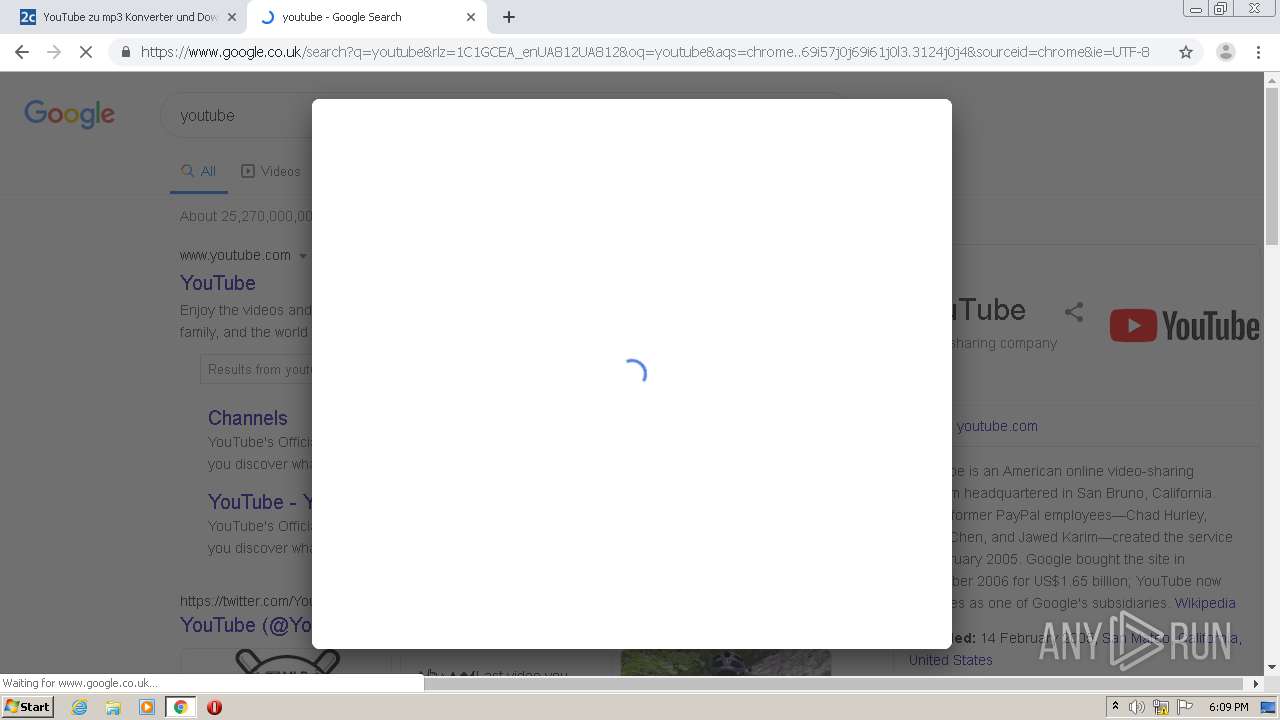Screen dimensions: 1280x720
Task: Stop loading the page
Action: [86, 52]
